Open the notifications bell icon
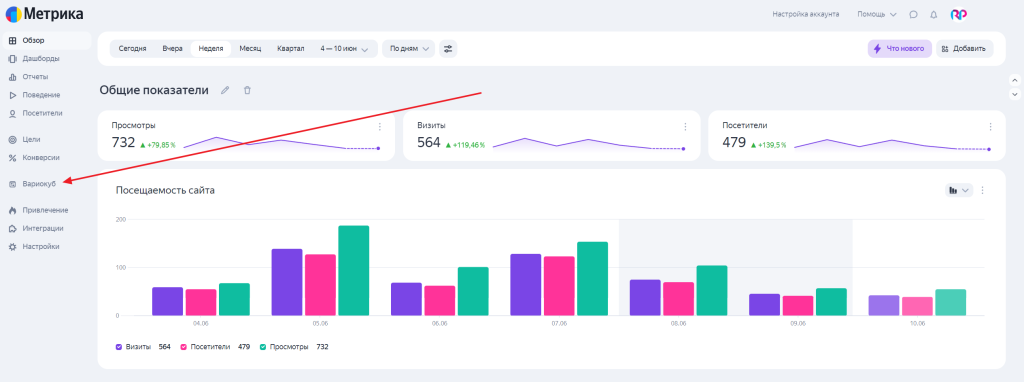This screenshot has width=1024, height=382. [x=933, y=14]
